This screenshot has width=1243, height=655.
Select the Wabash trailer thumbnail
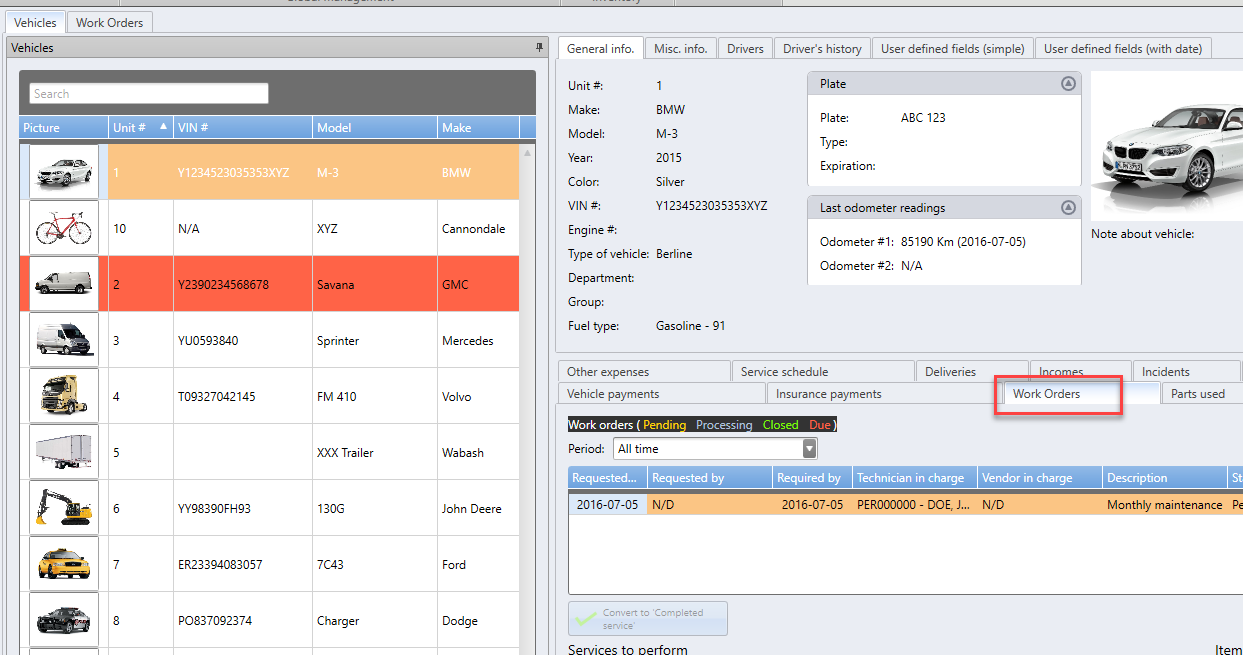point(64,452)
